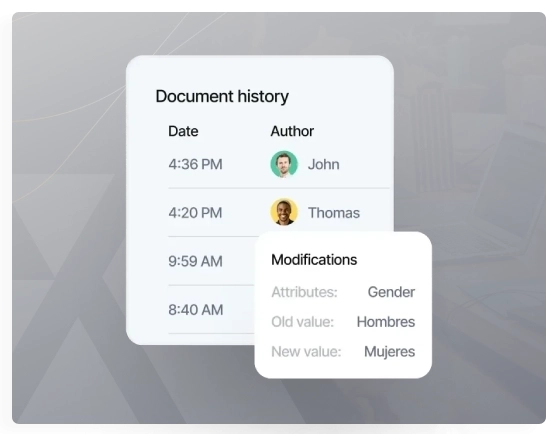The height and width of the screenshot is (434, 556).
Task: Click Thomas's avatar photo
Action: click(x=284, y=212)
